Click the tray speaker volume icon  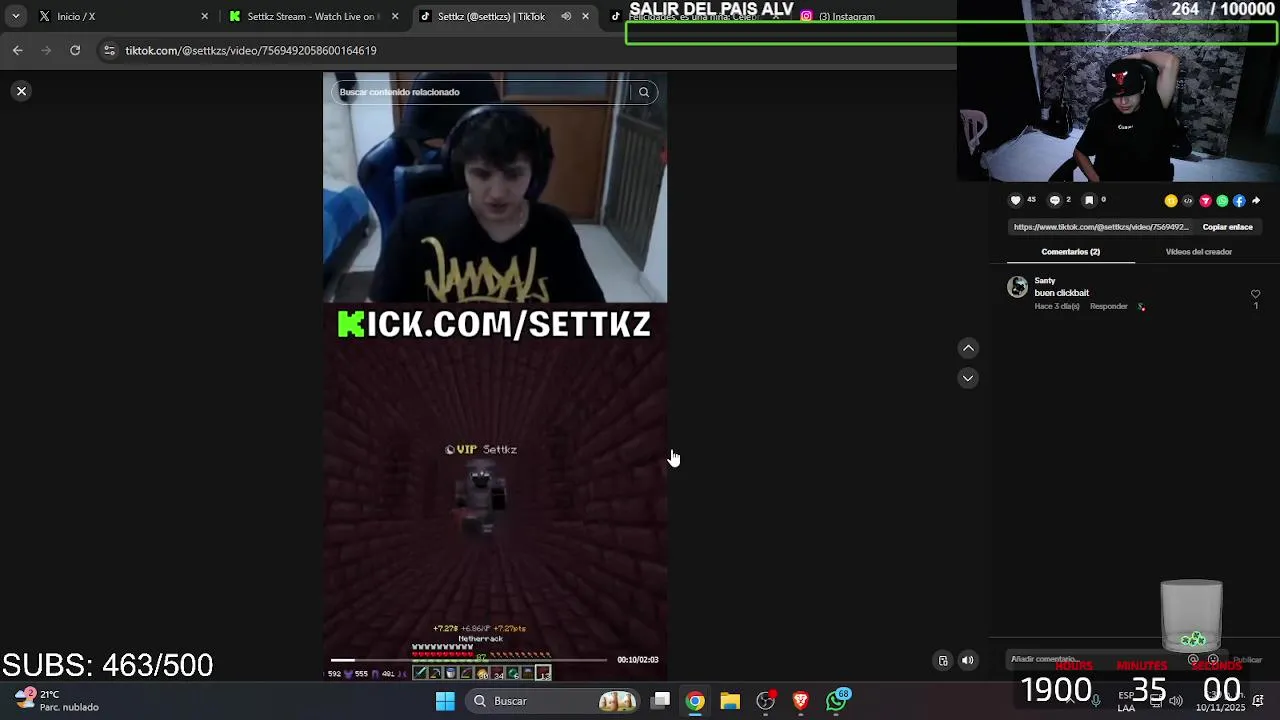click(1176, 700)
